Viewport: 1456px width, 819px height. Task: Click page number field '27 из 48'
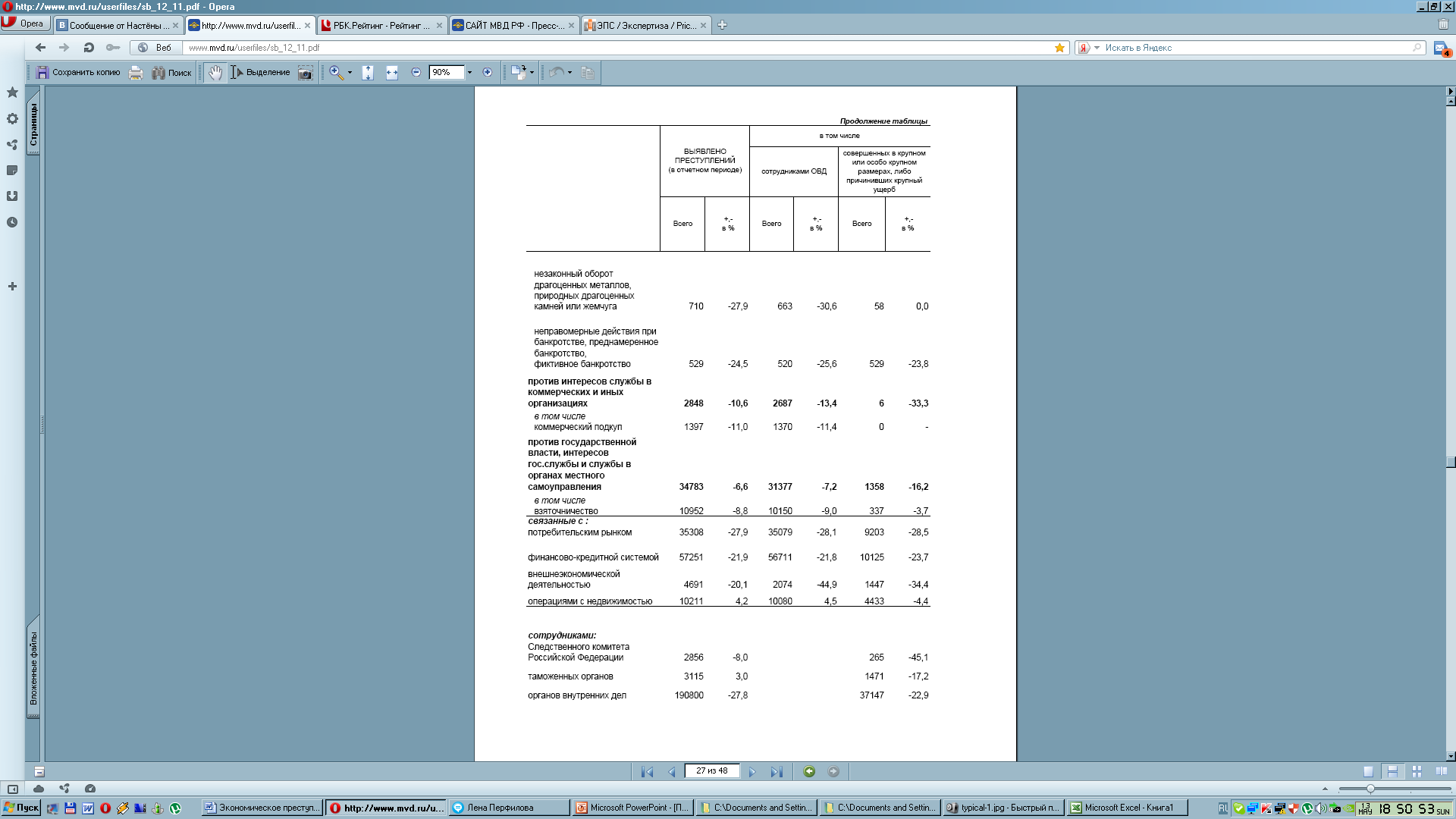[x=711, y=770]
